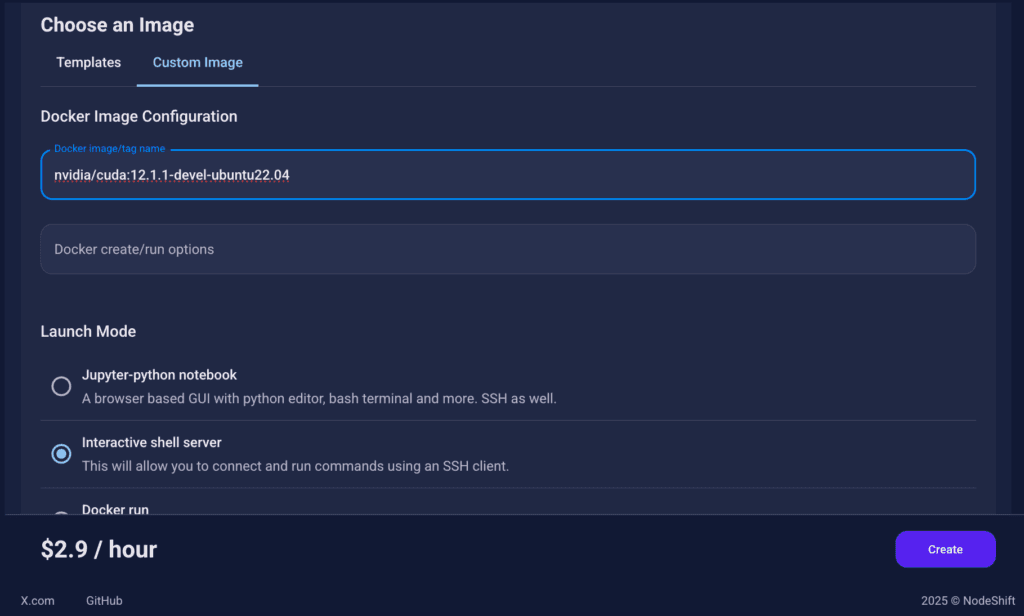Image resolution: width=1024 pixels, height=616 pixels.
Task: Click the browser based GUI description text
Action: click(319, 398)
